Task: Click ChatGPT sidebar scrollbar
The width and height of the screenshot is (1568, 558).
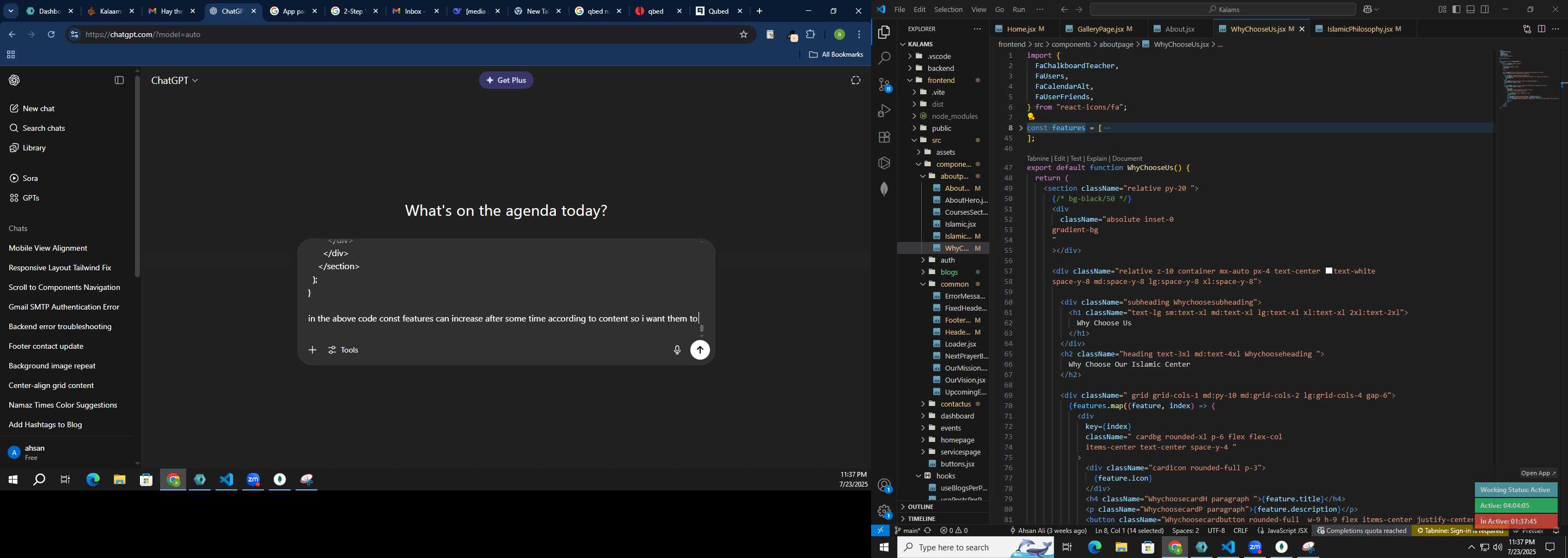Action: pos(137,177)
